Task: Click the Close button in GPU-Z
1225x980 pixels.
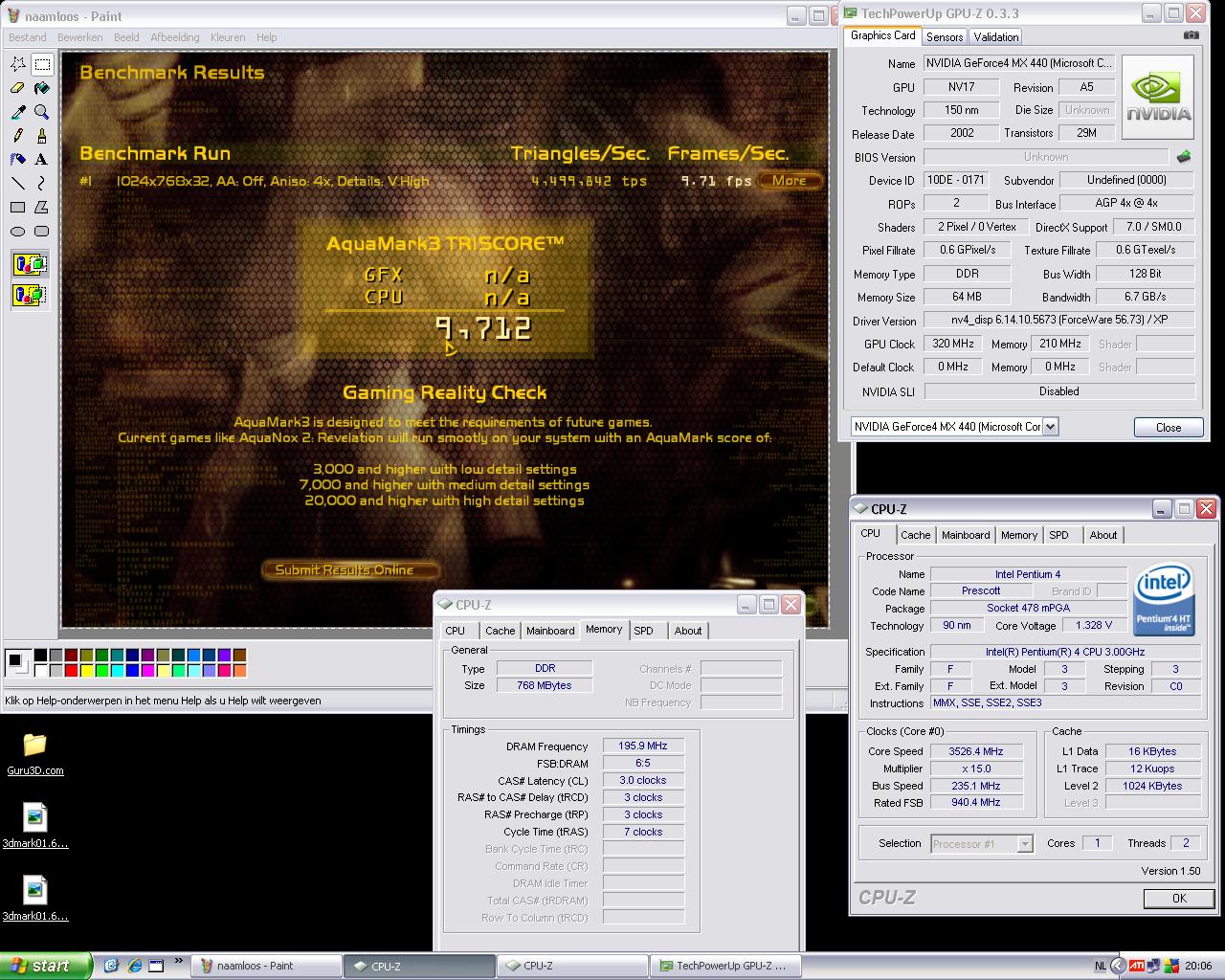Action: [1169, 427]
